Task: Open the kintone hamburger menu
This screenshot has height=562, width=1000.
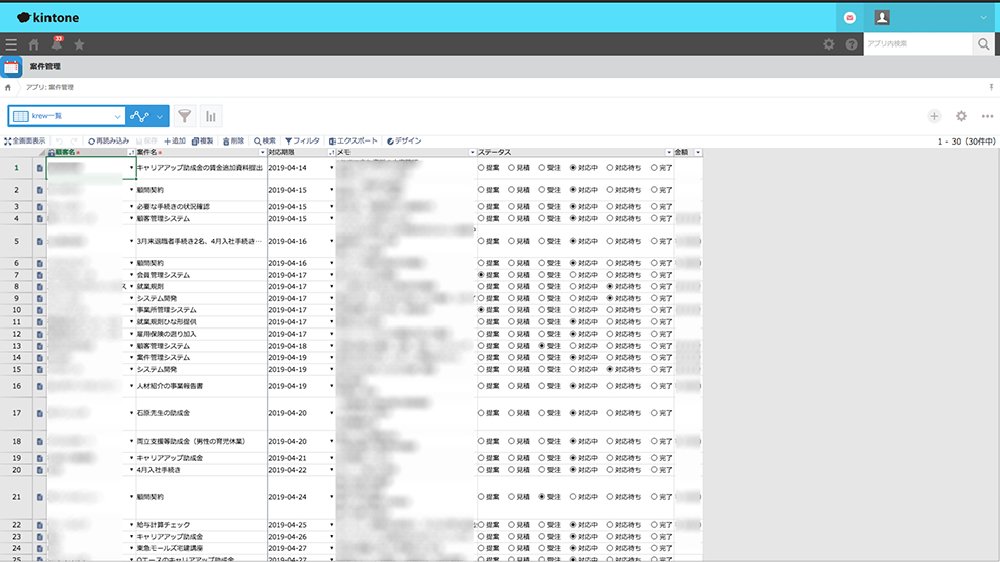Action: (11, 45)
